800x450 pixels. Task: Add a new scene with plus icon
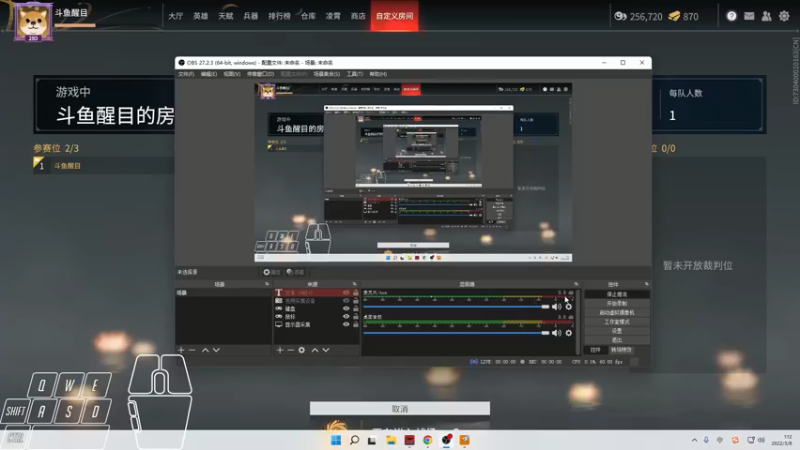coord(181,350)
